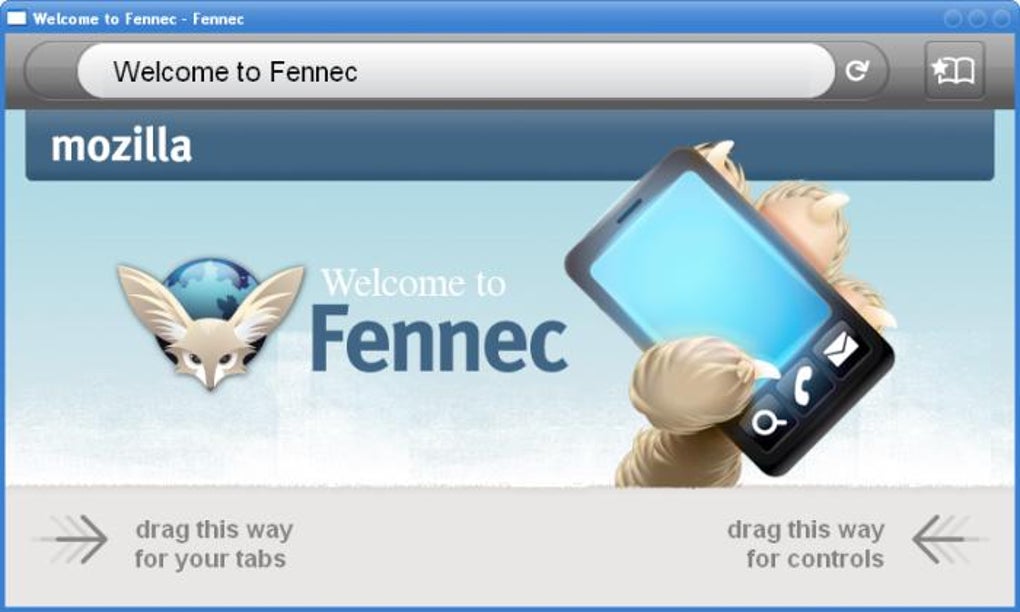
Task: Click the right-pointing arrow for tabs
Action: coord(73,539)
